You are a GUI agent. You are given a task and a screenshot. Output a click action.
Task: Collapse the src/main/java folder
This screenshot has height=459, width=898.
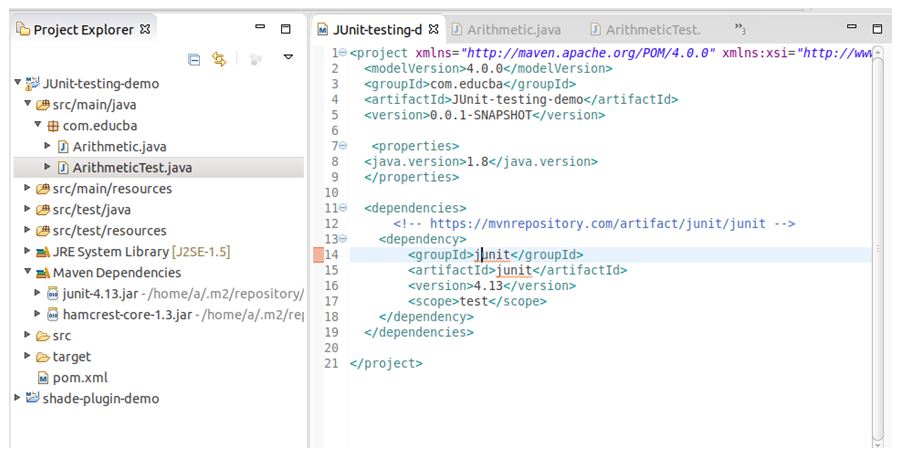pos(27,104)
